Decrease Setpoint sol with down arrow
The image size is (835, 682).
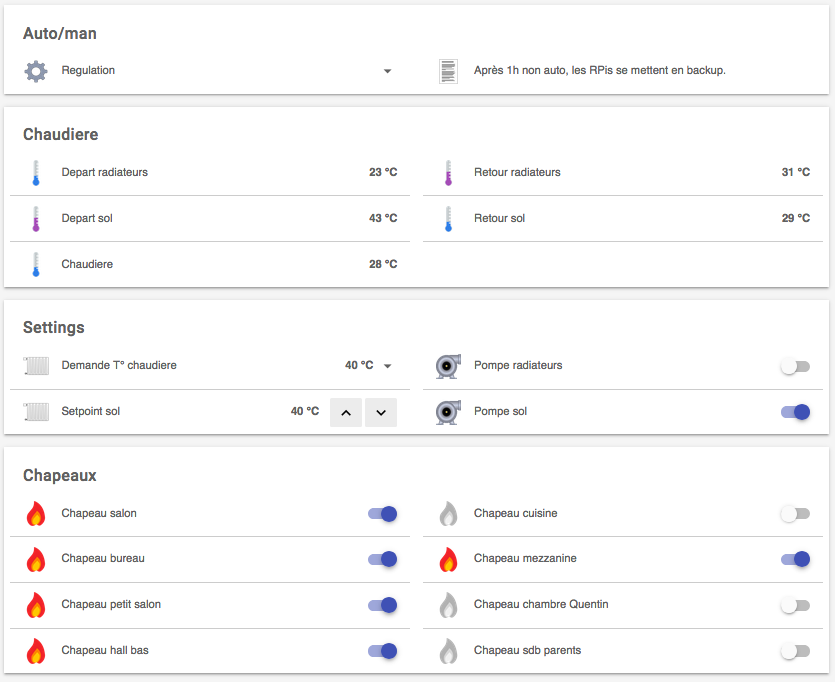(381, 413)
